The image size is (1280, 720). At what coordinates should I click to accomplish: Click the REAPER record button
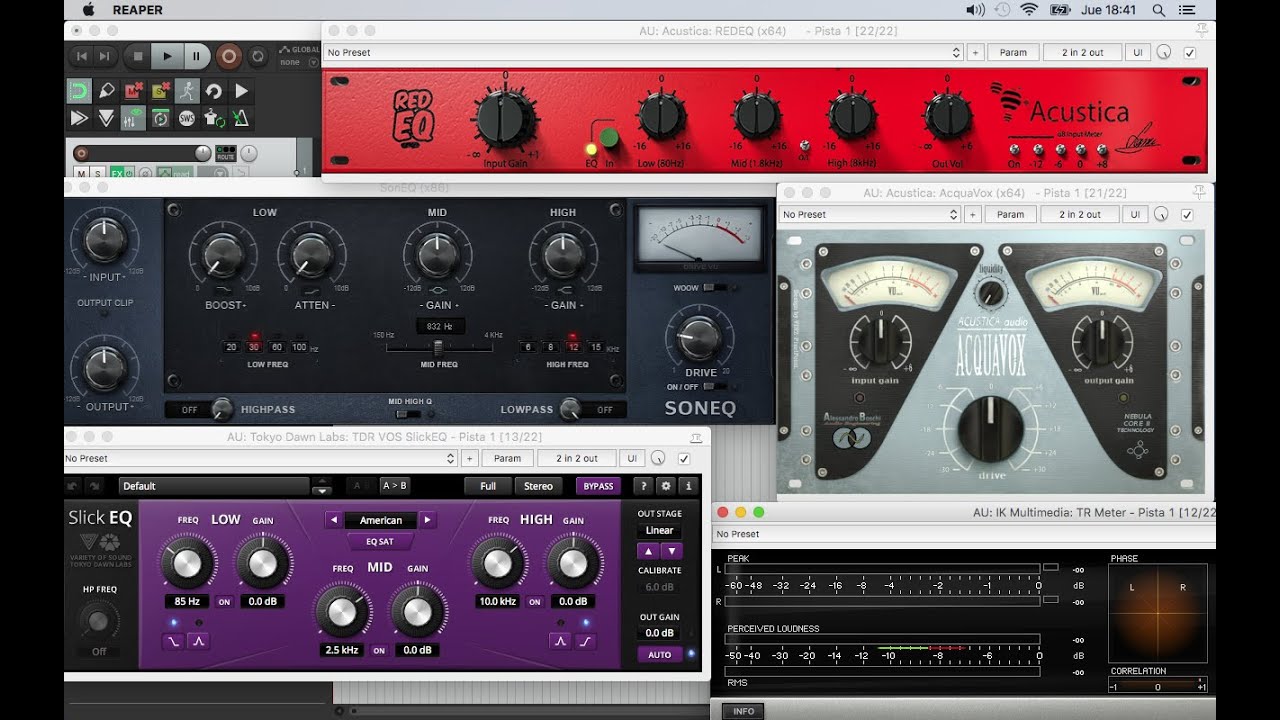[229, 56]
